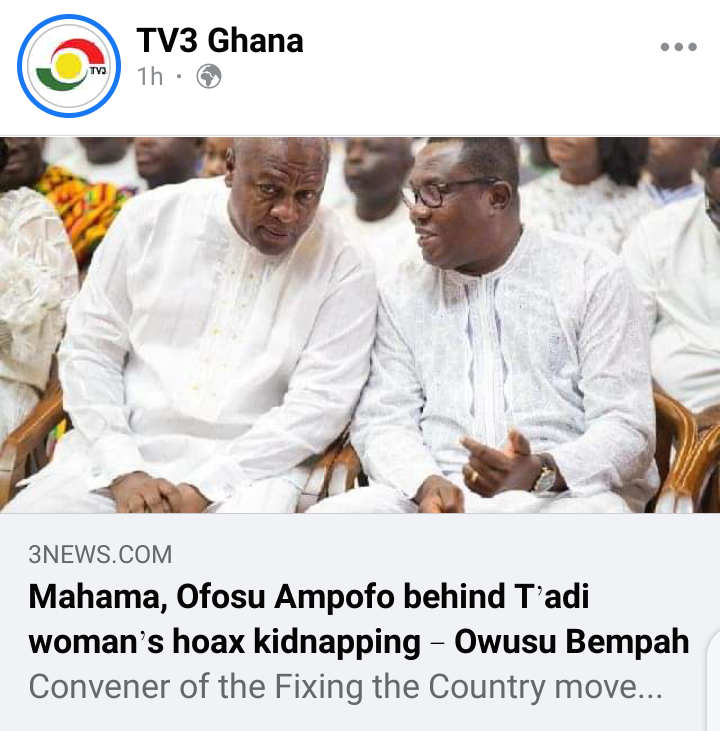
Task: Click the name "Owusu Bempah" in the headline
Action: click(572, 641)
